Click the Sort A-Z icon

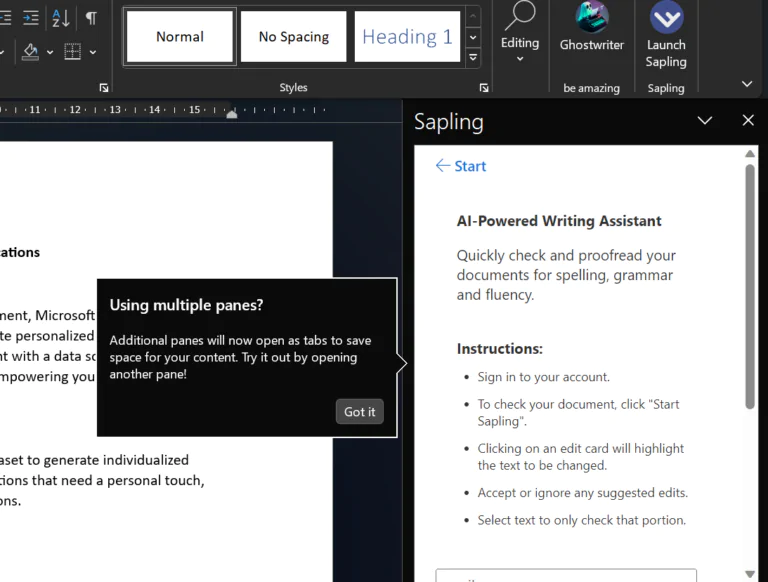click(61, 18)
